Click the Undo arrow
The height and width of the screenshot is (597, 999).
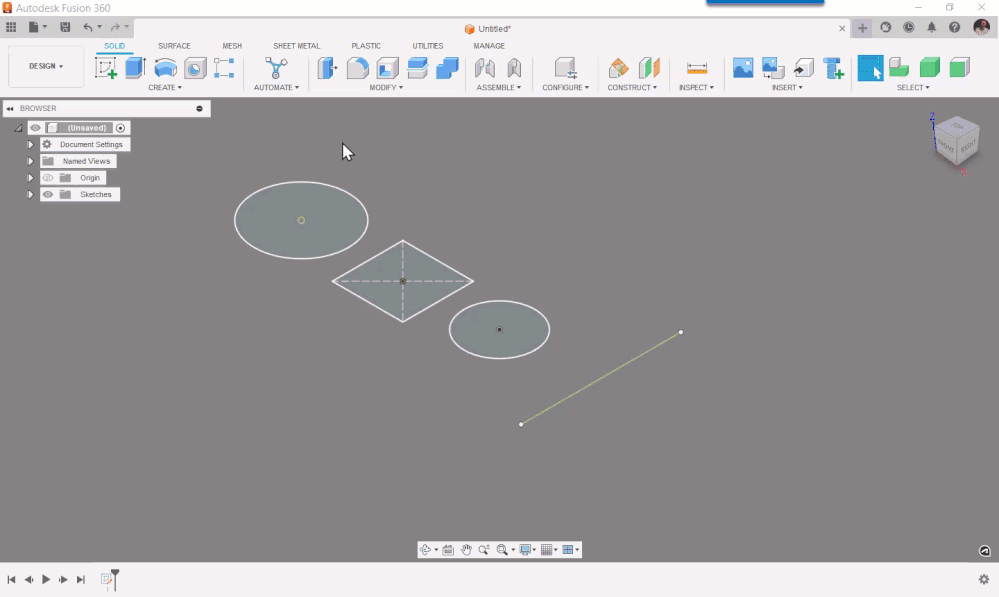click(87, 27)
